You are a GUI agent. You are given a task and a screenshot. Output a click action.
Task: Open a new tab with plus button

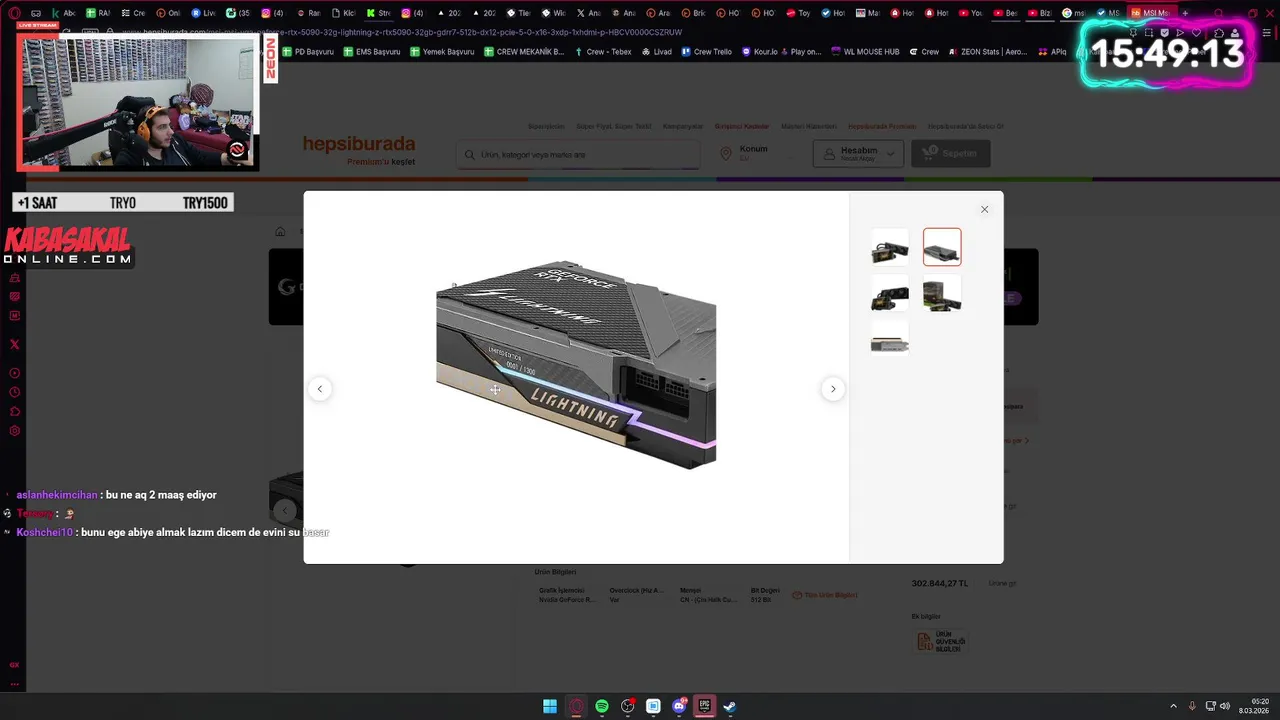pyautogui.click(x=1185, y=13)
